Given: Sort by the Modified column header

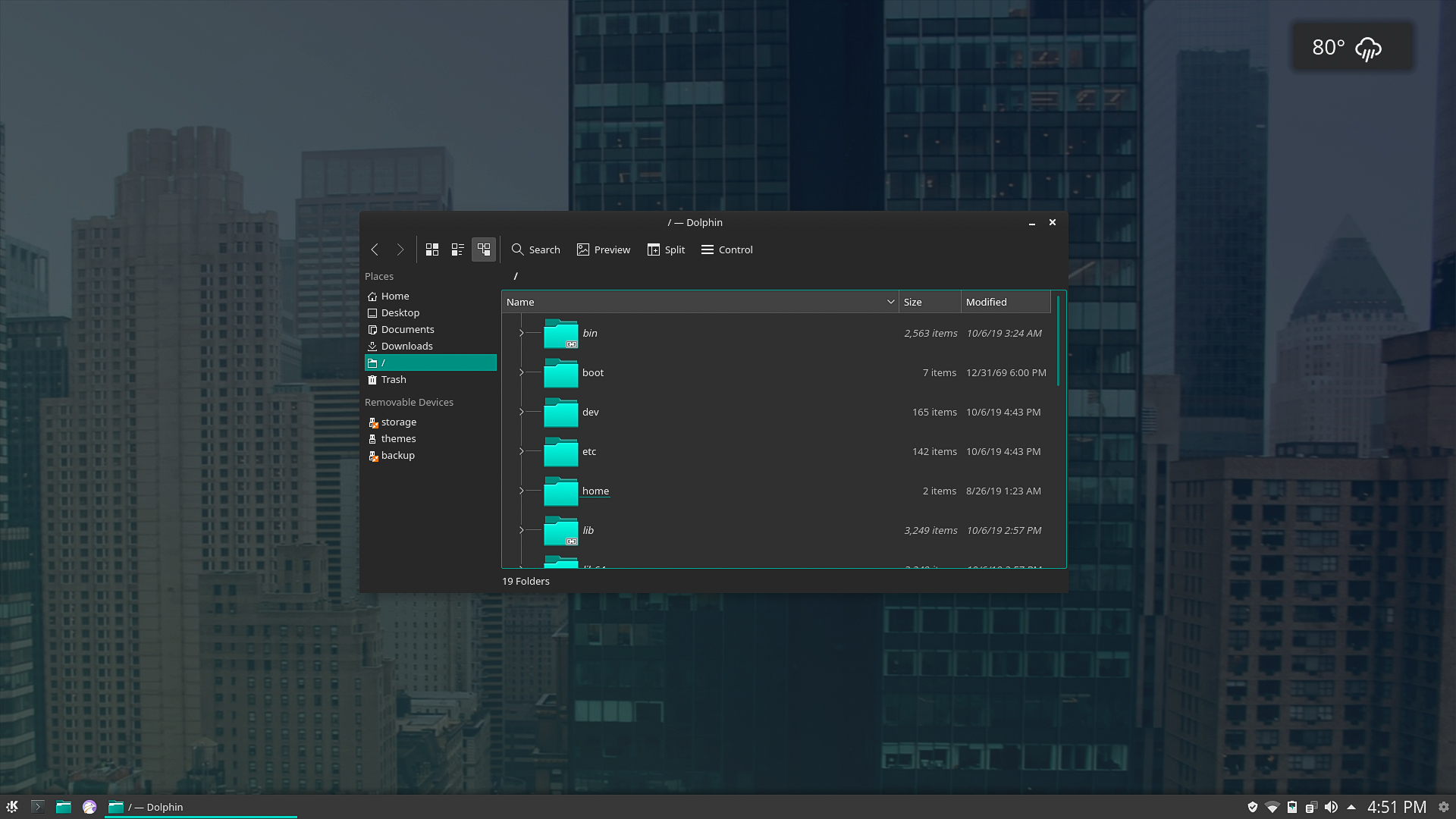Looking at the screenshot, I should pyautogui.click(x=1006, y=302).
